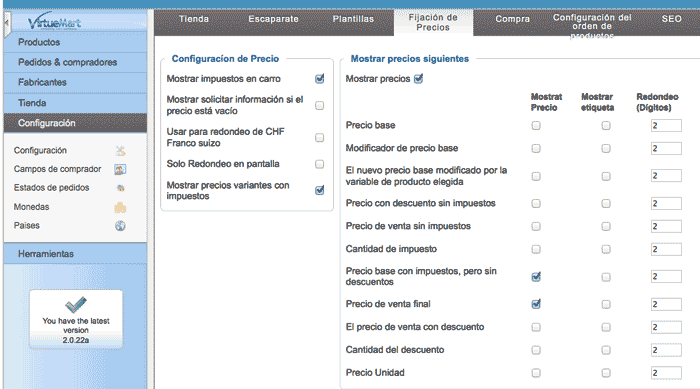Switch to the Escaparate tab

[x=273, y=19]
